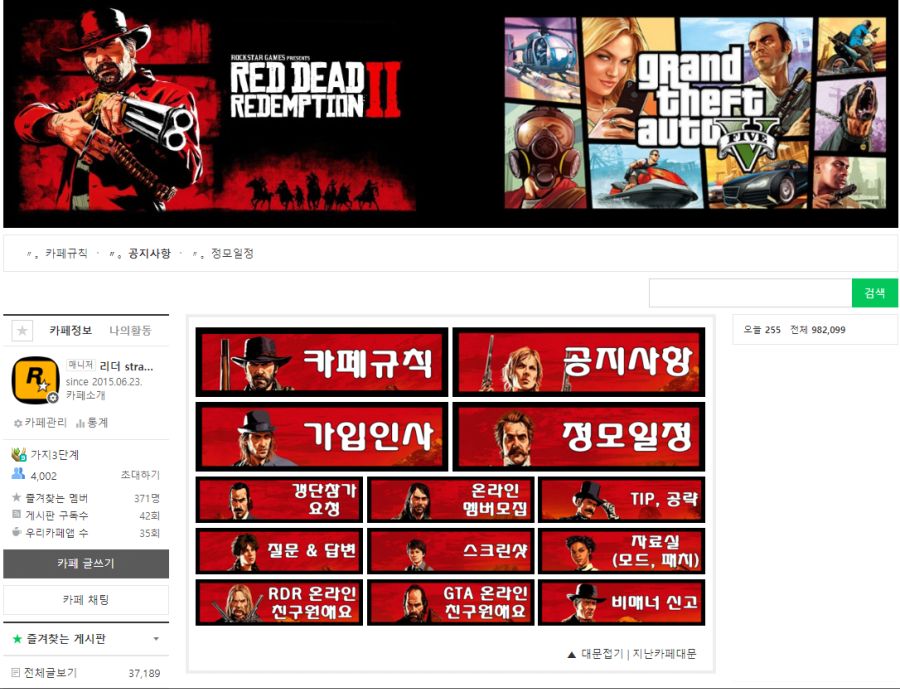Open the TIP, 공략 banner
This screenshot has height=689, width=900.
(x=622, y=500)
